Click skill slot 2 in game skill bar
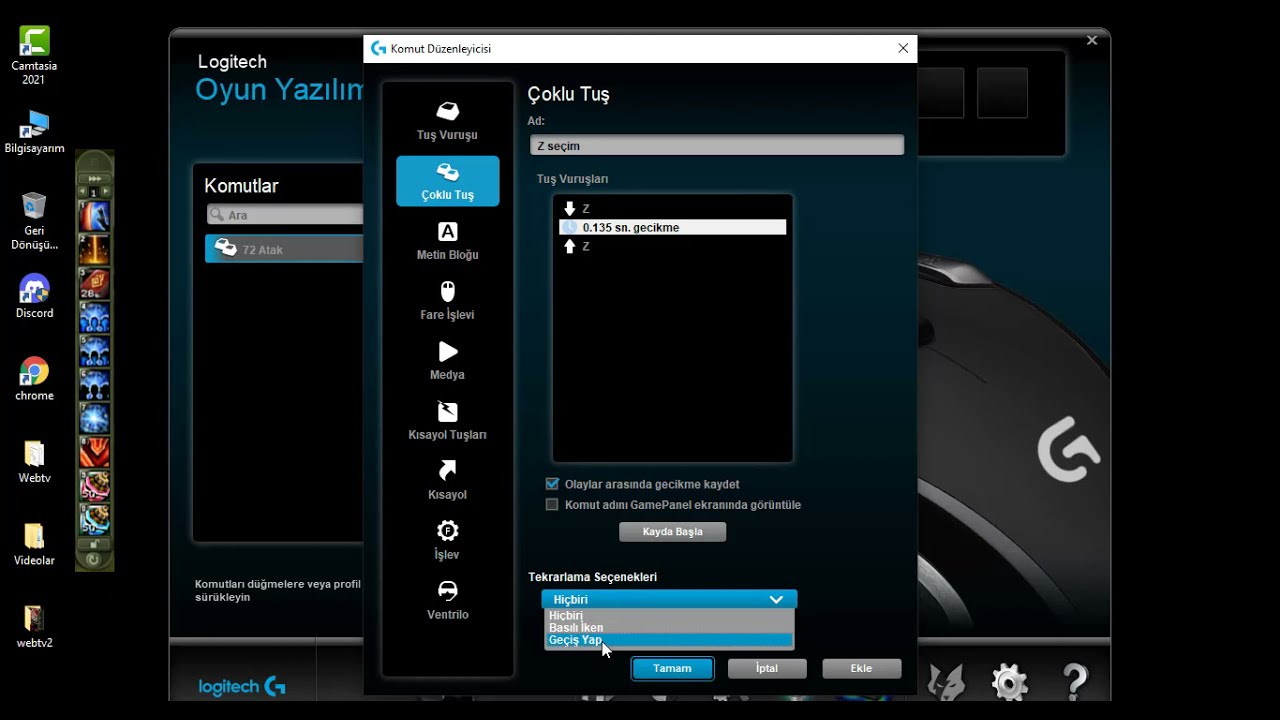 click(94, 249)
